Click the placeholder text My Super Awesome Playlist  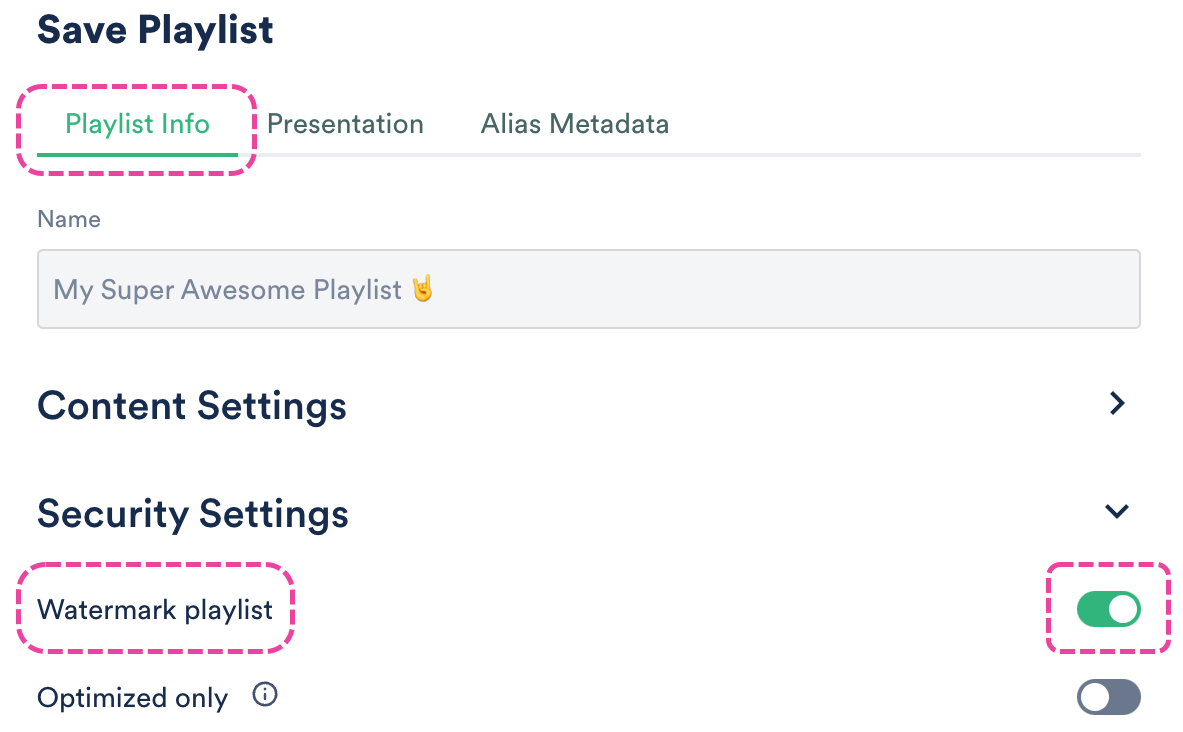tap(228, 290)
